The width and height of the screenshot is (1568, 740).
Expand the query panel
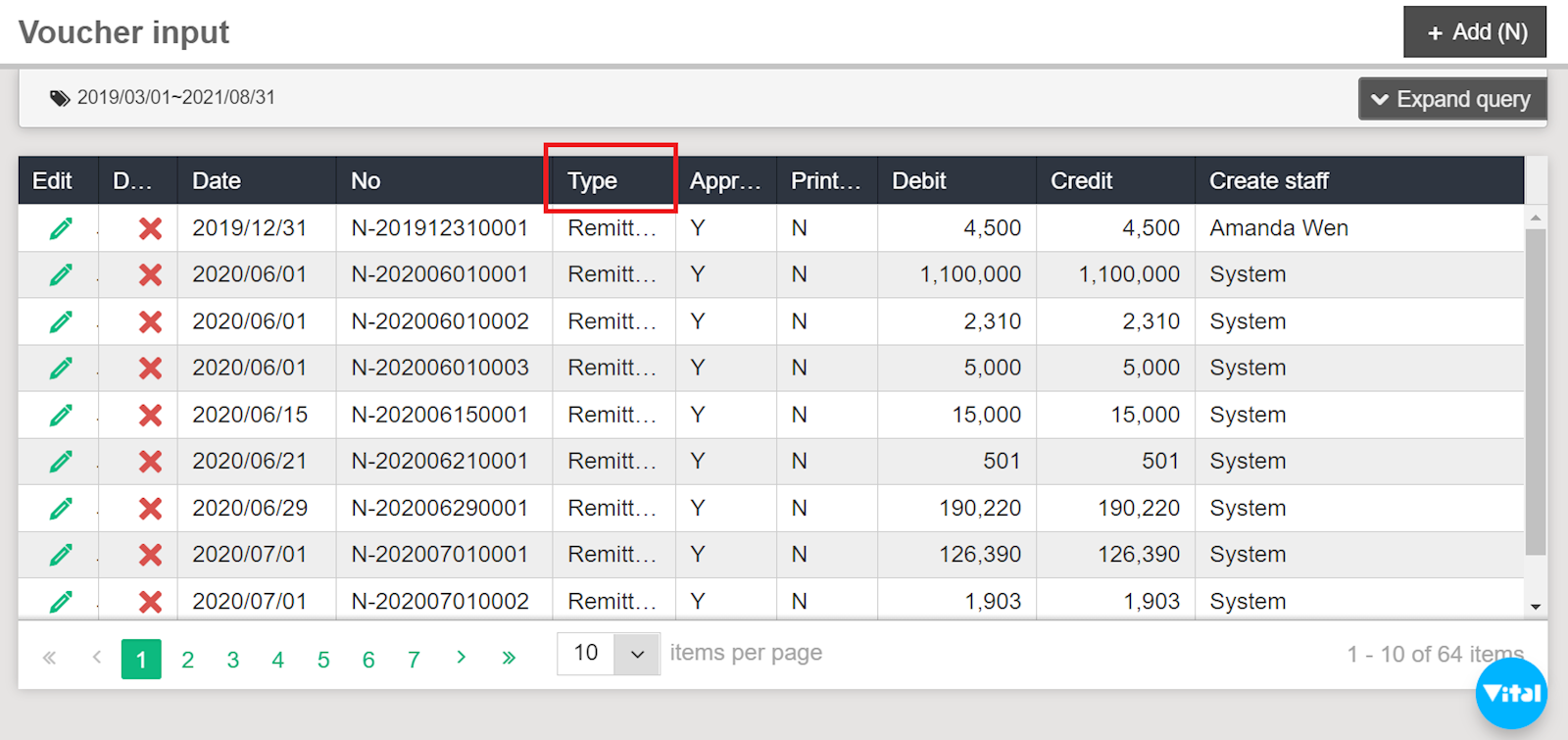tap(1451, 99)
